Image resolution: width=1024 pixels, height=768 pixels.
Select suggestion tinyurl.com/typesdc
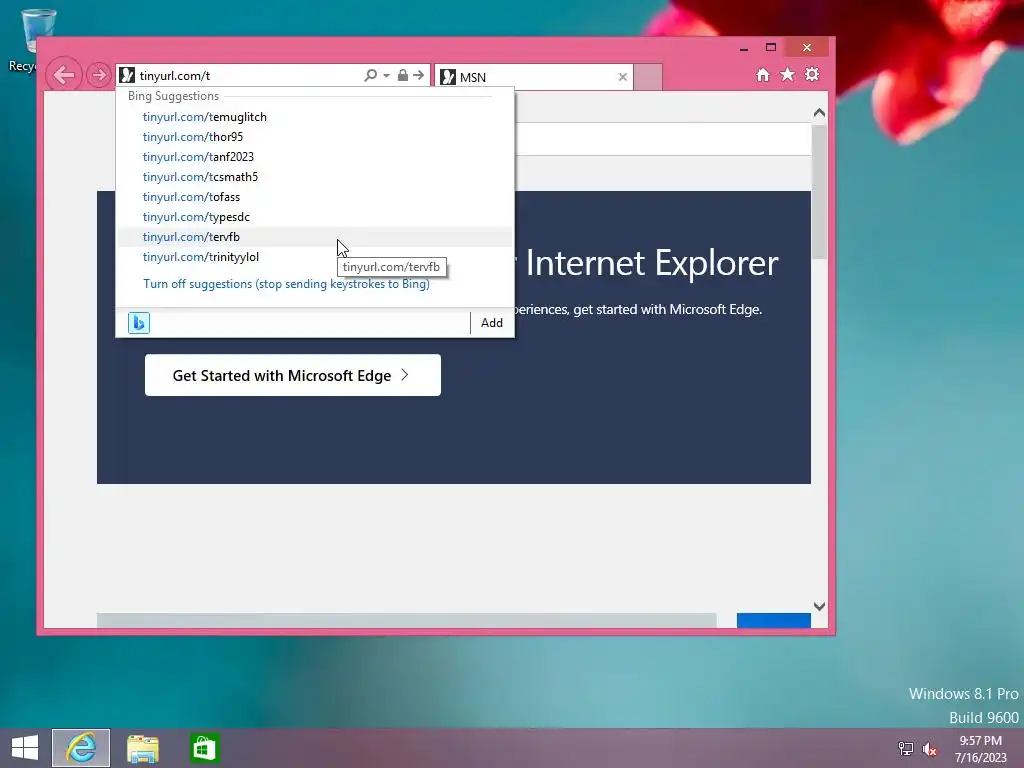(315, 217)
